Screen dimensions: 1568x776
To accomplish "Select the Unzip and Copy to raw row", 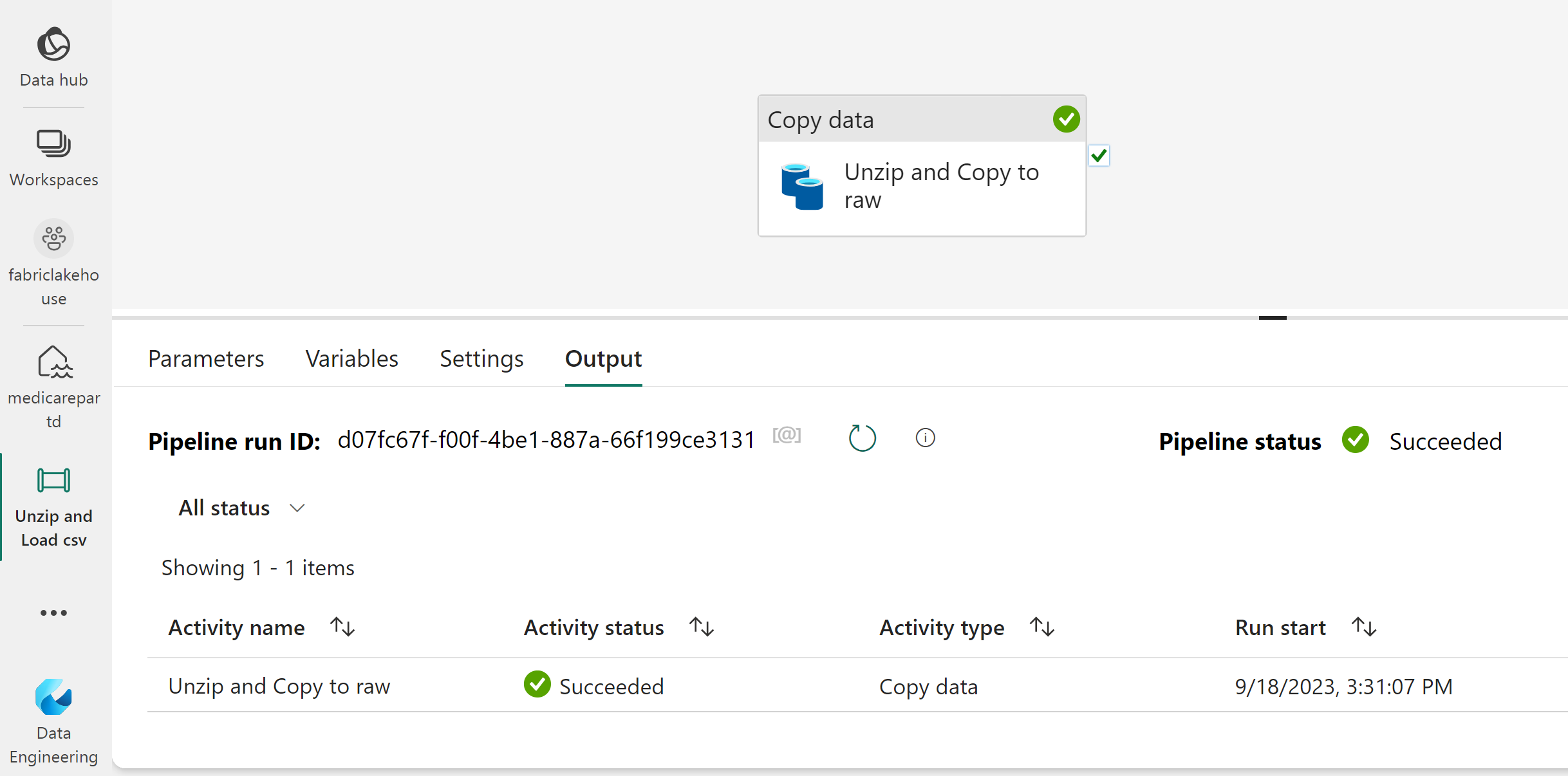I will pos(279,687).
